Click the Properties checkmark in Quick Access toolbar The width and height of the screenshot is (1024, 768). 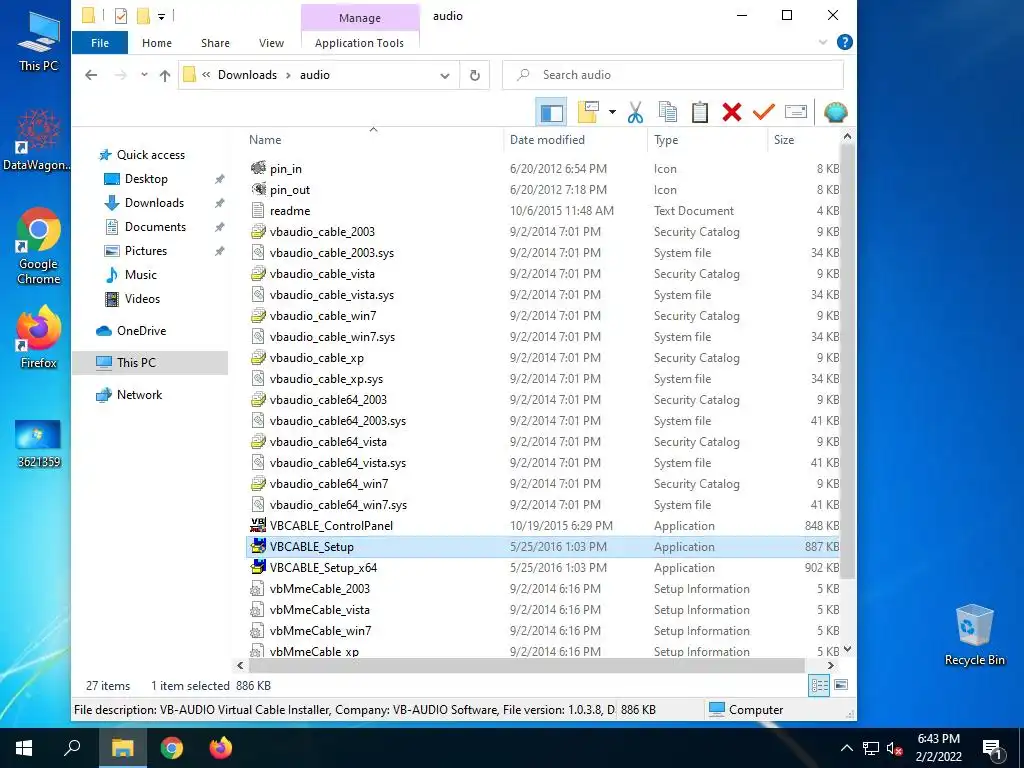(x=121, y=16)
